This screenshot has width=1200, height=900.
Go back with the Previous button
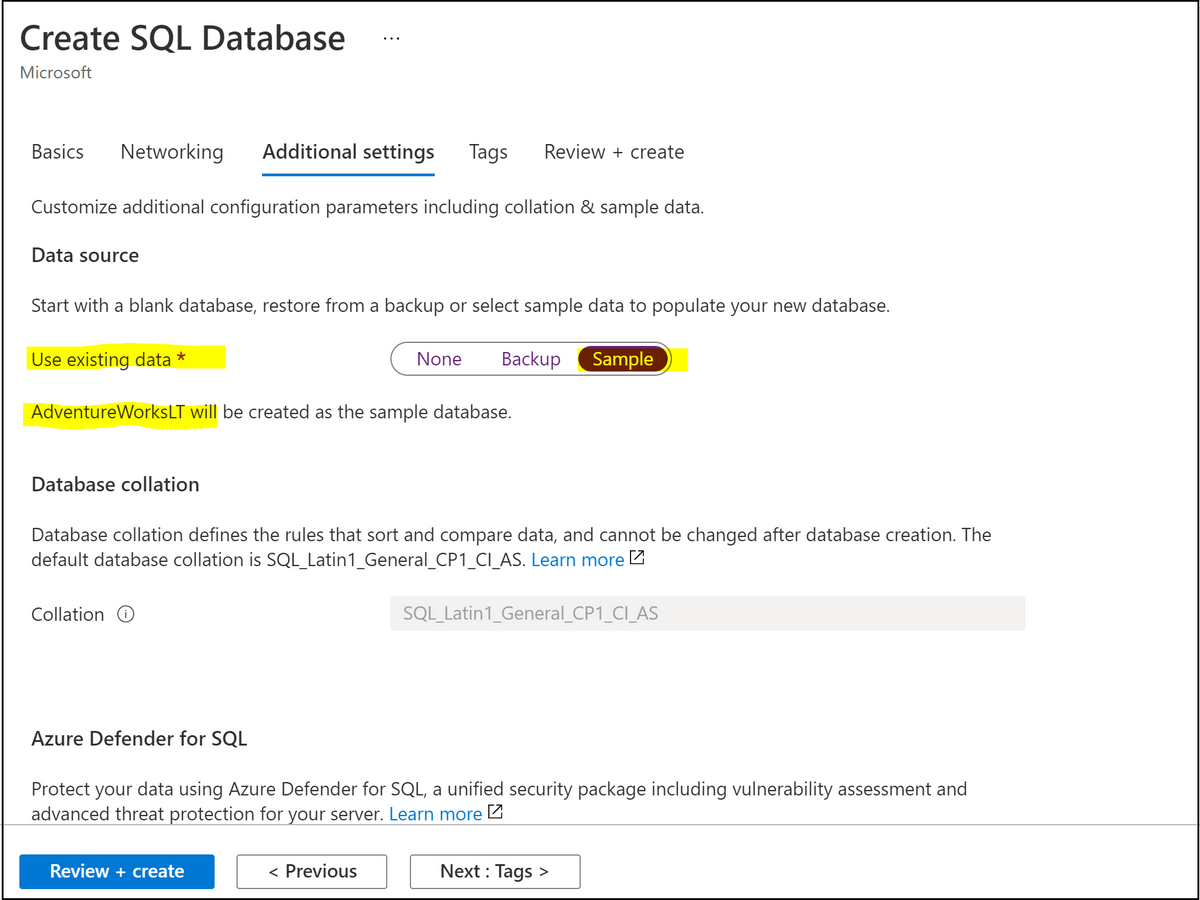click(312, 871)
